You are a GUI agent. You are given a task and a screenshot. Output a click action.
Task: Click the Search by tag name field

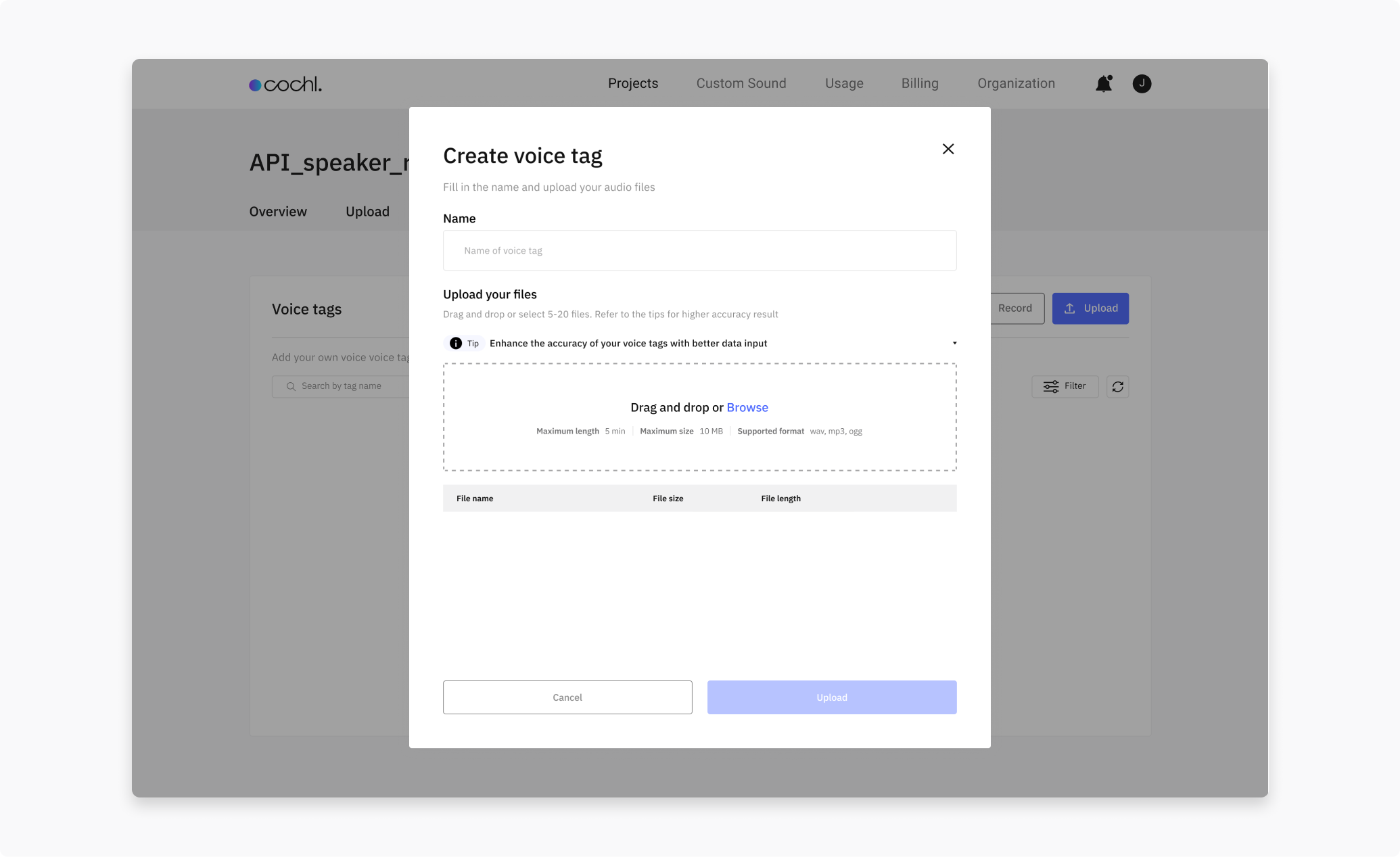pos(341,386)
